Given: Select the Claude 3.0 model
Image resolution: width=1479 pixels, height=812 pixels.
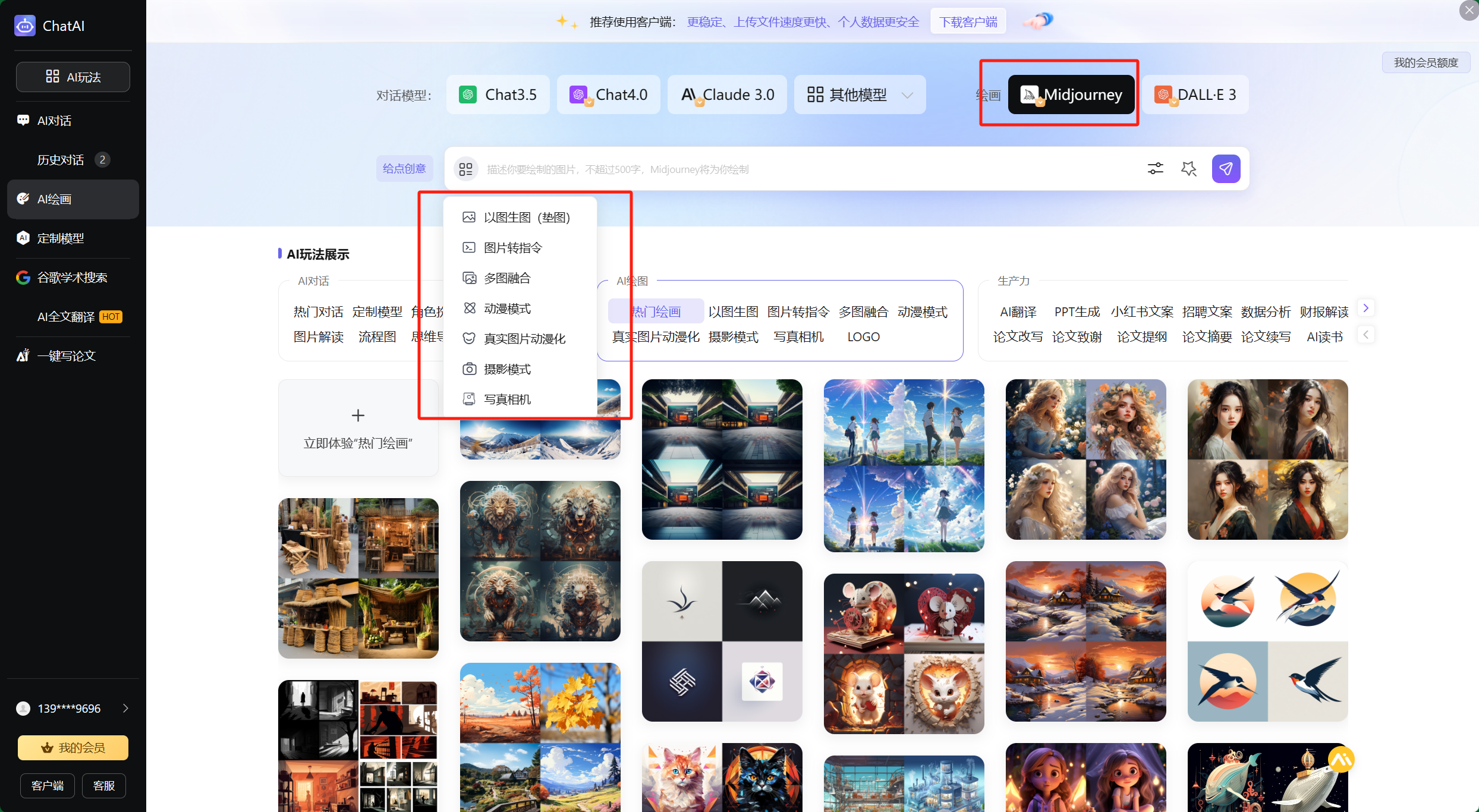Looking at the screenshot, I should tap(727, 95).
